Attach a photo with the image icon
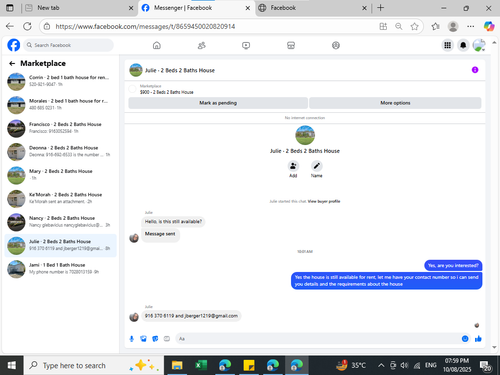Image resolution: width=500 pixels, height=375 pixels. (143, 339)
